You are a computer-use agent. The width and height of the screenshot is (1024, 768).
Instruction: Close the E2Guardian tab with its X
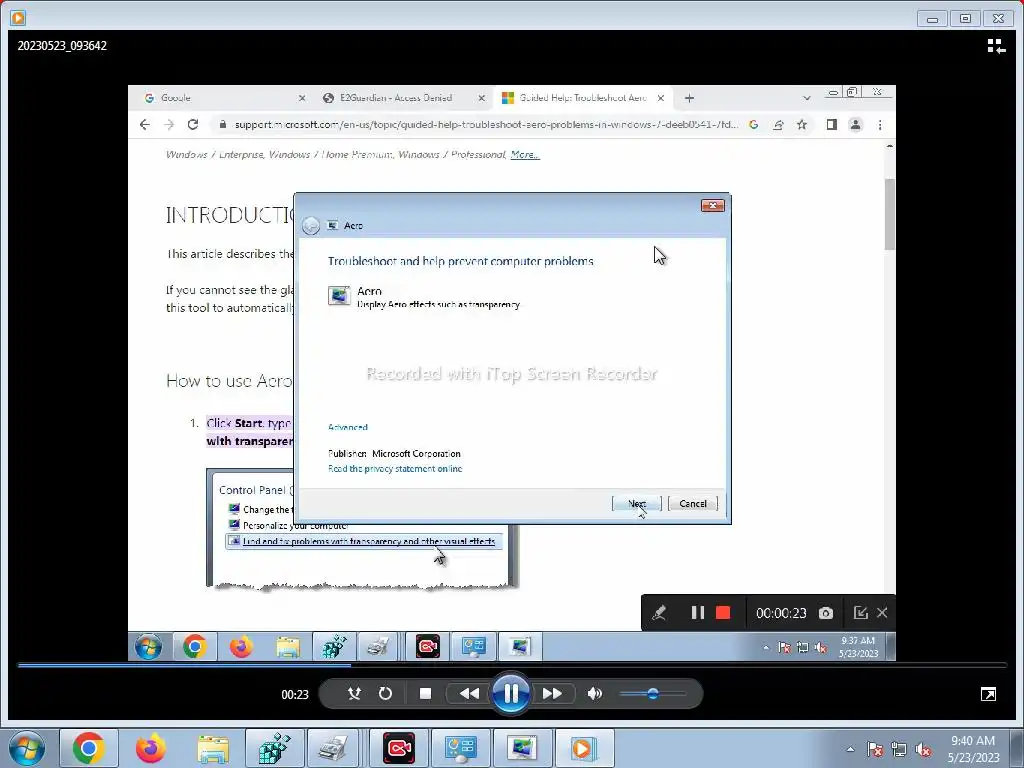point(481,98)
